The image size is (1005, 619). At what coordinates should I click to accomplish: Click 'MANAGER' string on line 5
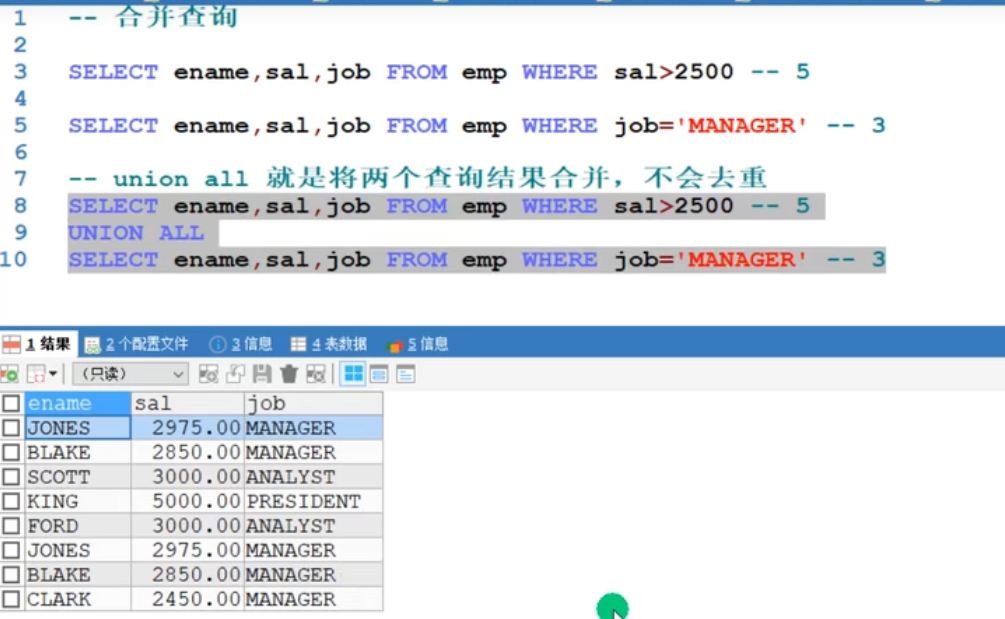(741, 125)
